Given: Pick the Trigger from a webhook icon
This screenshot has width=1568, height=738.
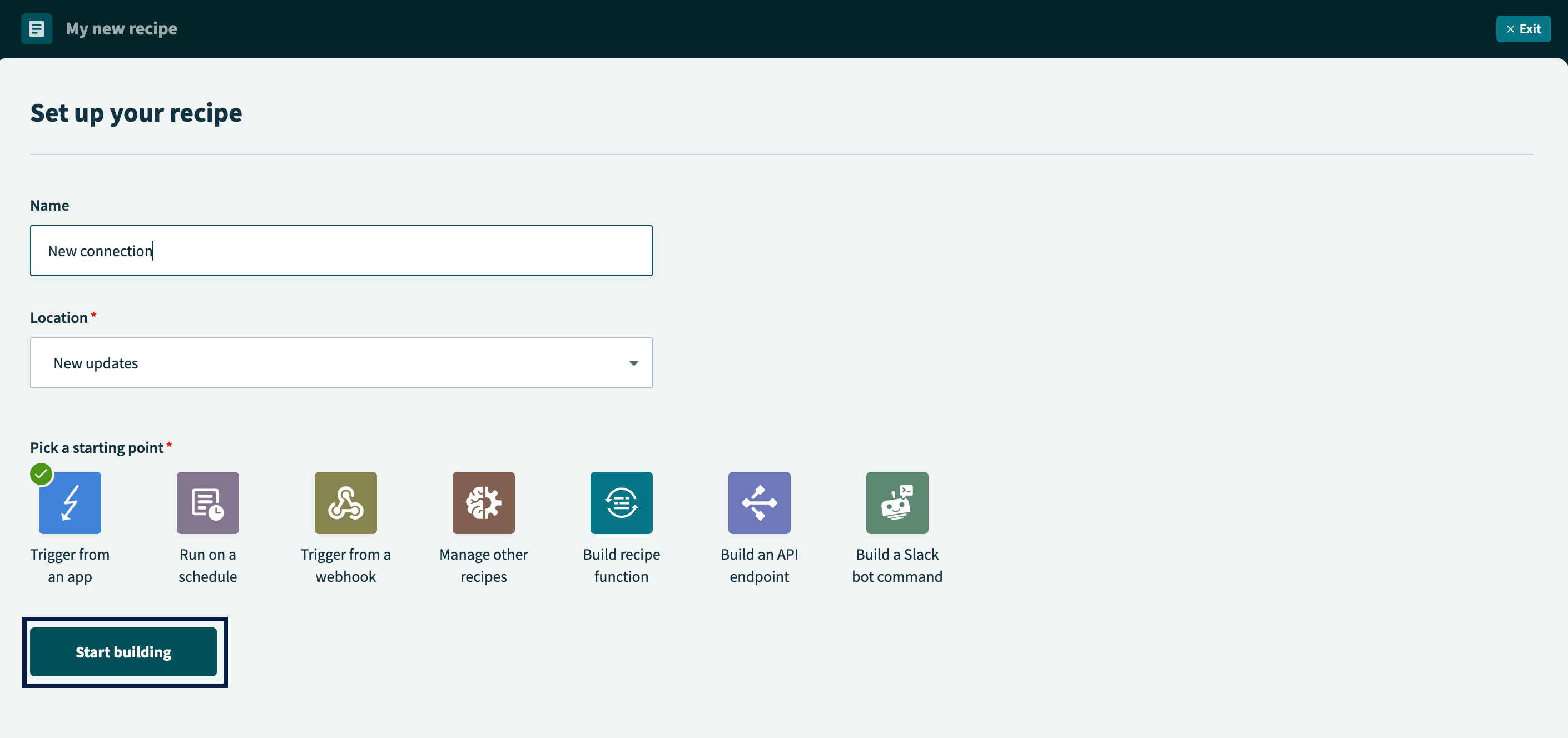Looking at the screenshot, I should coord(345,502).
